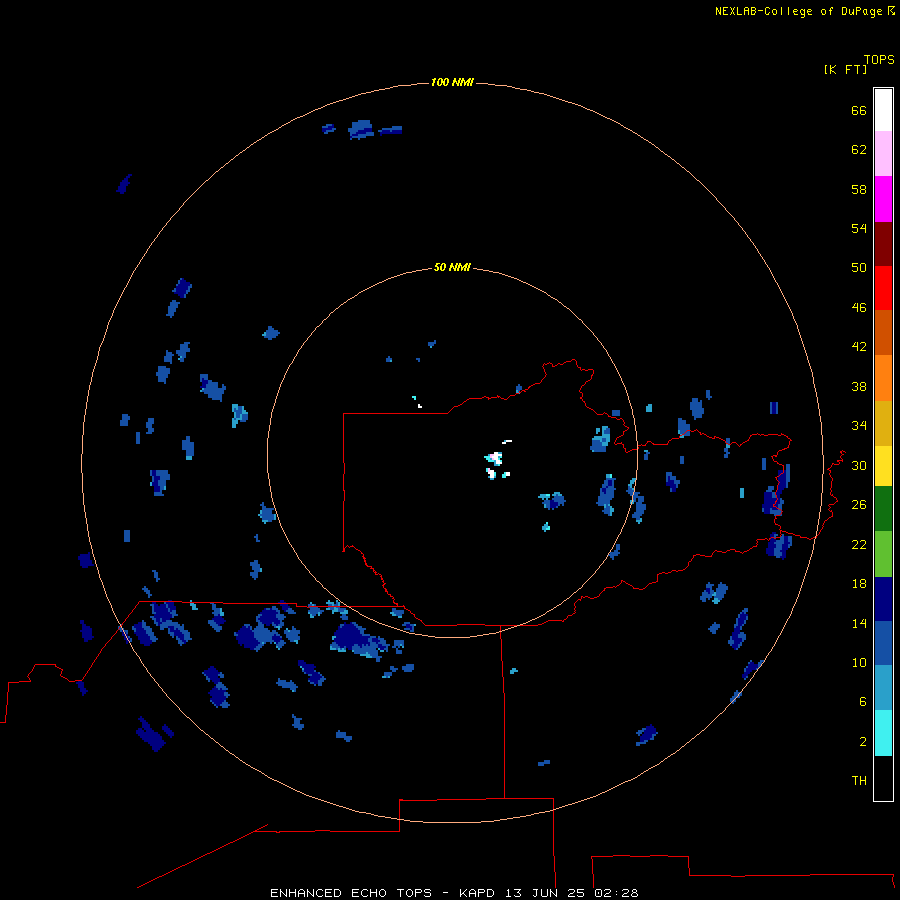The image size is (900, 900).
Task: Select the "58" legend value
Action: pos(859,189)
